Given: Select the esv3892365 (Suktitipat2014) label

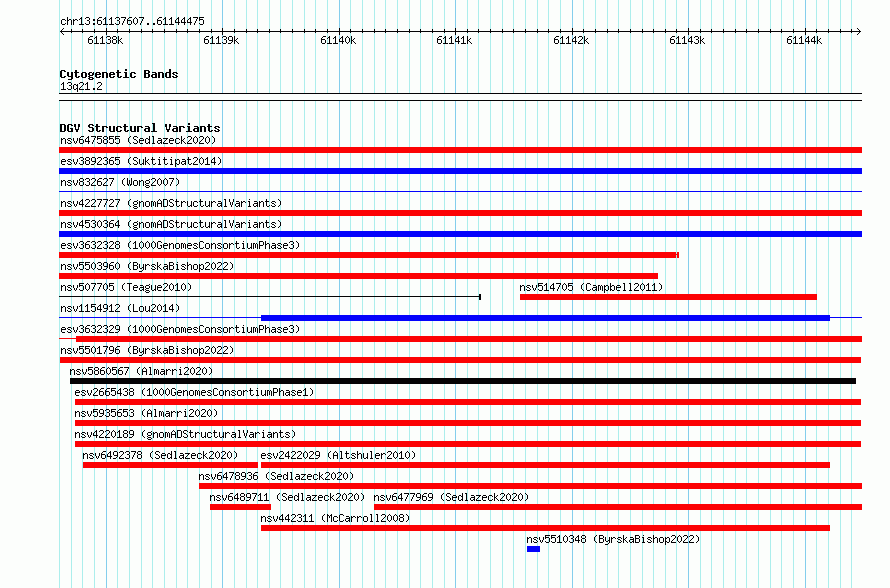Looking at the screenshot, I should coord(141,161).
